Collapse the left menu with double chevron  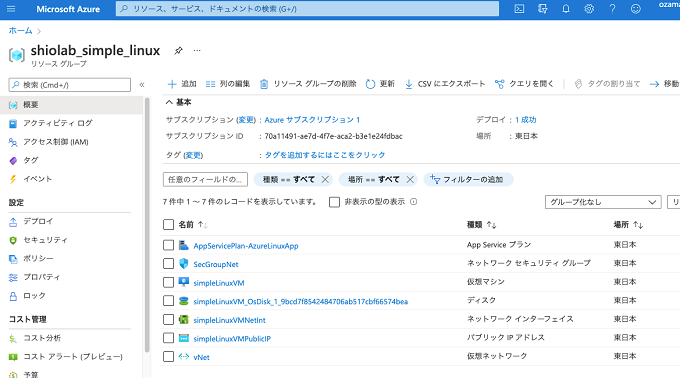click(142, 85)
